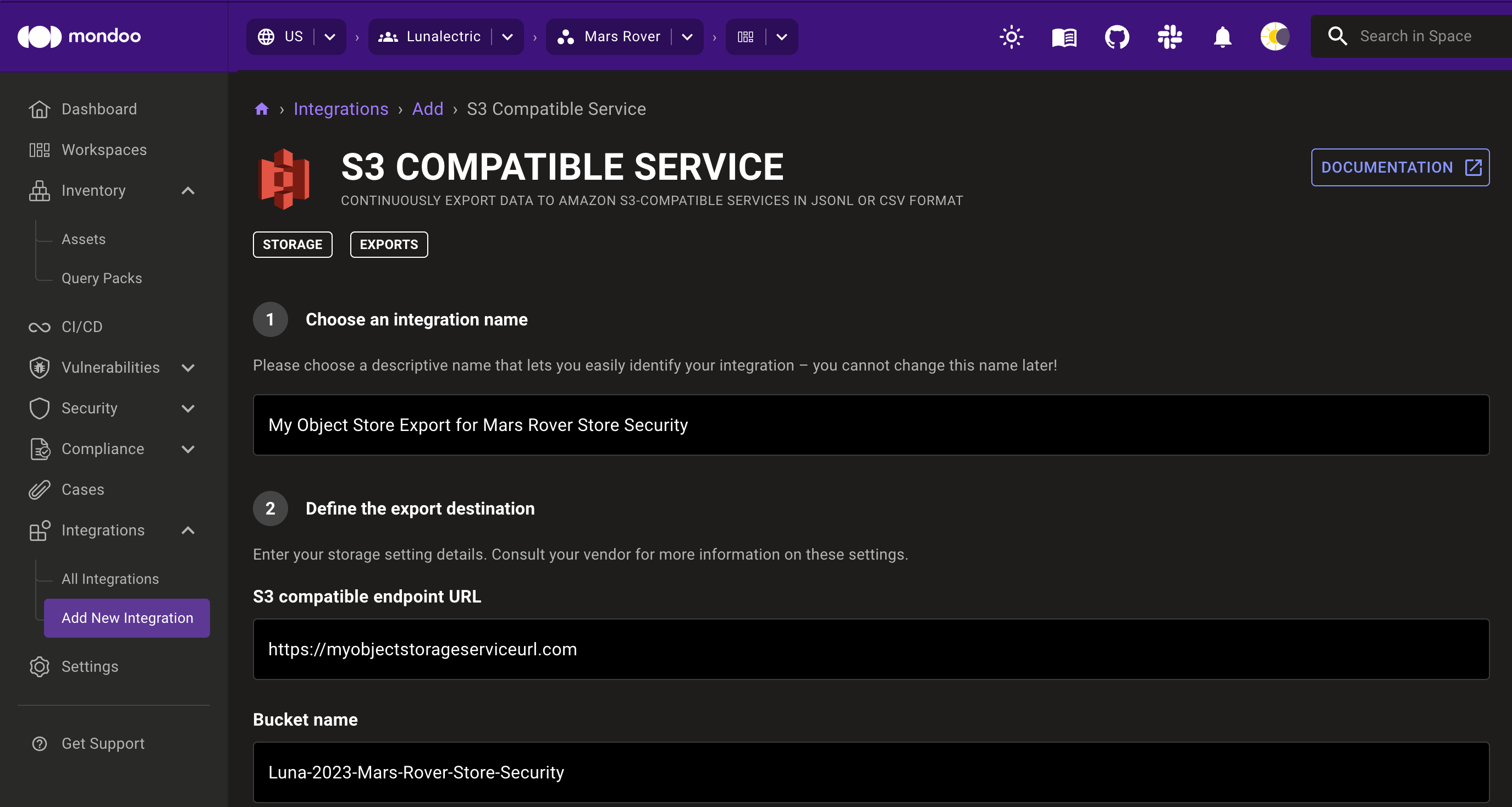This screenshot has width=1512, height=807.
Task: Toggle dark/light mode moon icon
Action: click(1275, 36)
